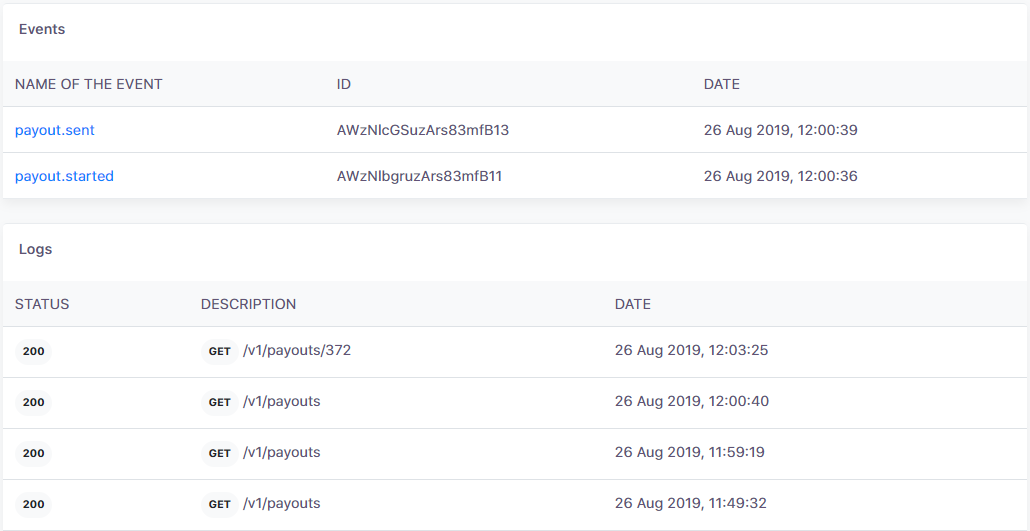Click the Logs section title
1030x531 pixels.
[x=35, y=249]
